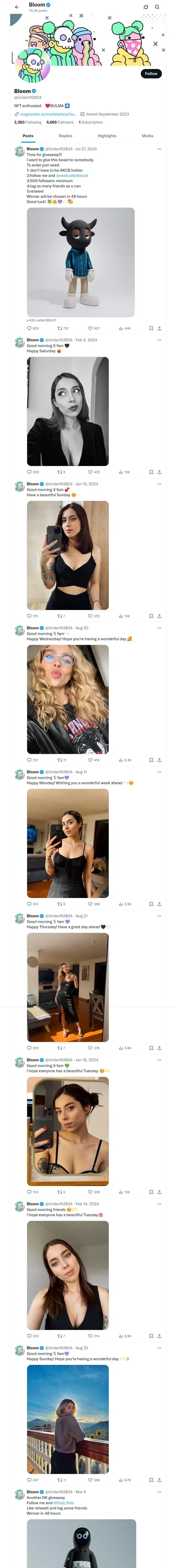Click the Grok icon beside search
Image resolution: width=176 pixels, height=1568 pixels.
tap(146, 7)
